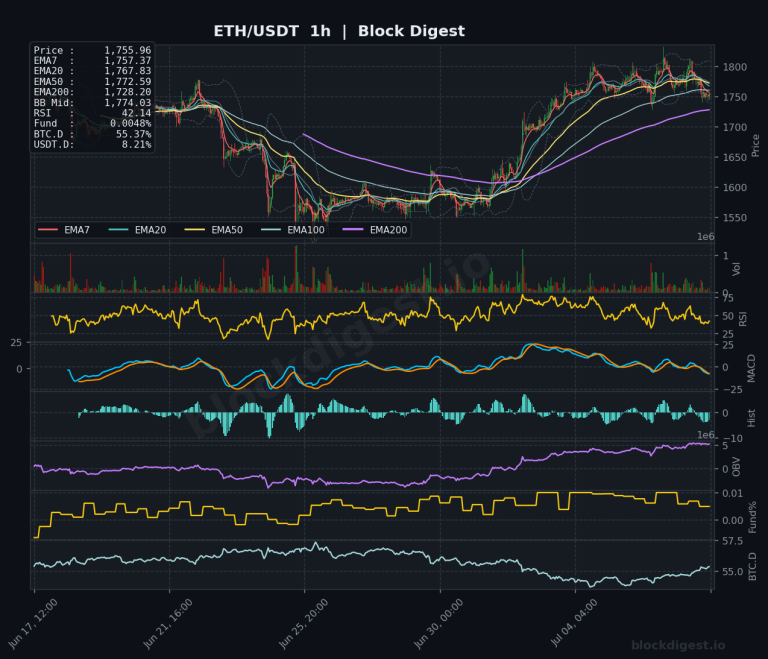Click the "Vol" axis label of the volume panel
The height and width of the screenshot is (659, 768).
[x=736, y=268]
